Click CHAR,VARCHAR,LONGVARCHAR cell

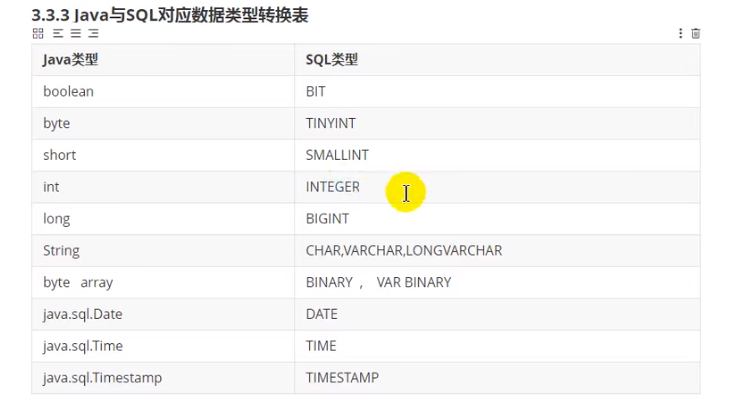click(497, 250)
